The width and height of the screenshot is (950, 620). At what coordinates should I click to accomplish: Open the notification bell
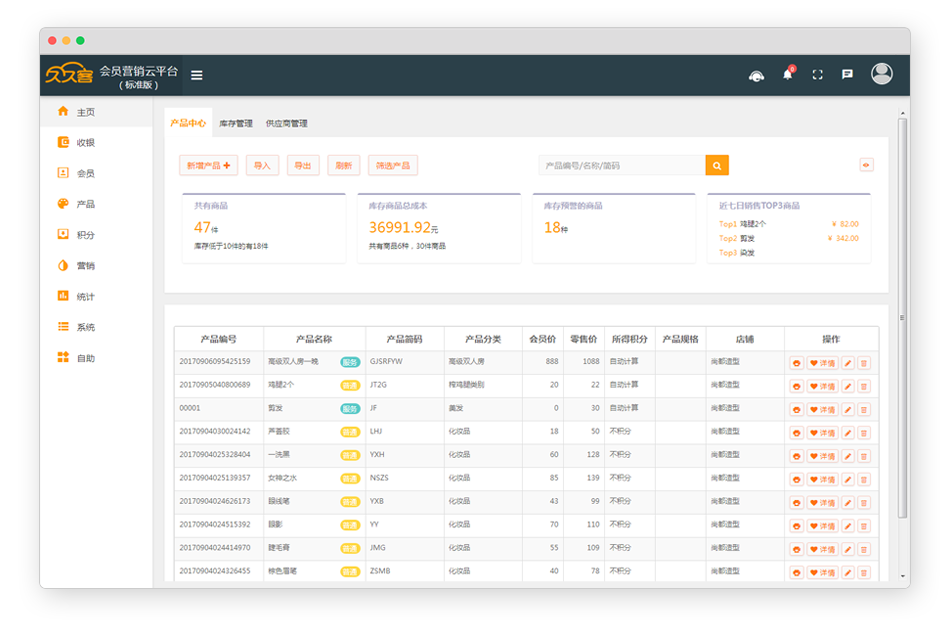[x=788, y=74]
